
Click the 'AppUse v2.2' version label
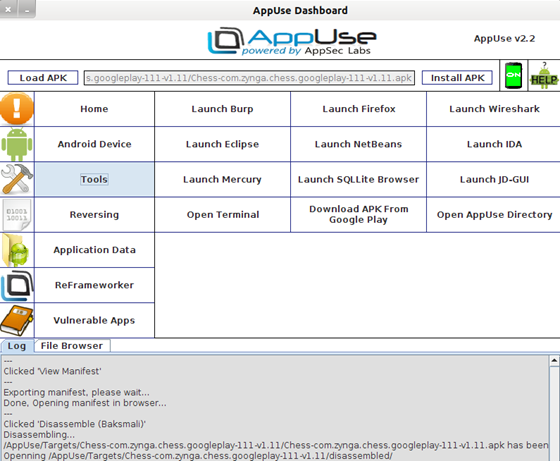pyautogui.click(x=504, y=39)
